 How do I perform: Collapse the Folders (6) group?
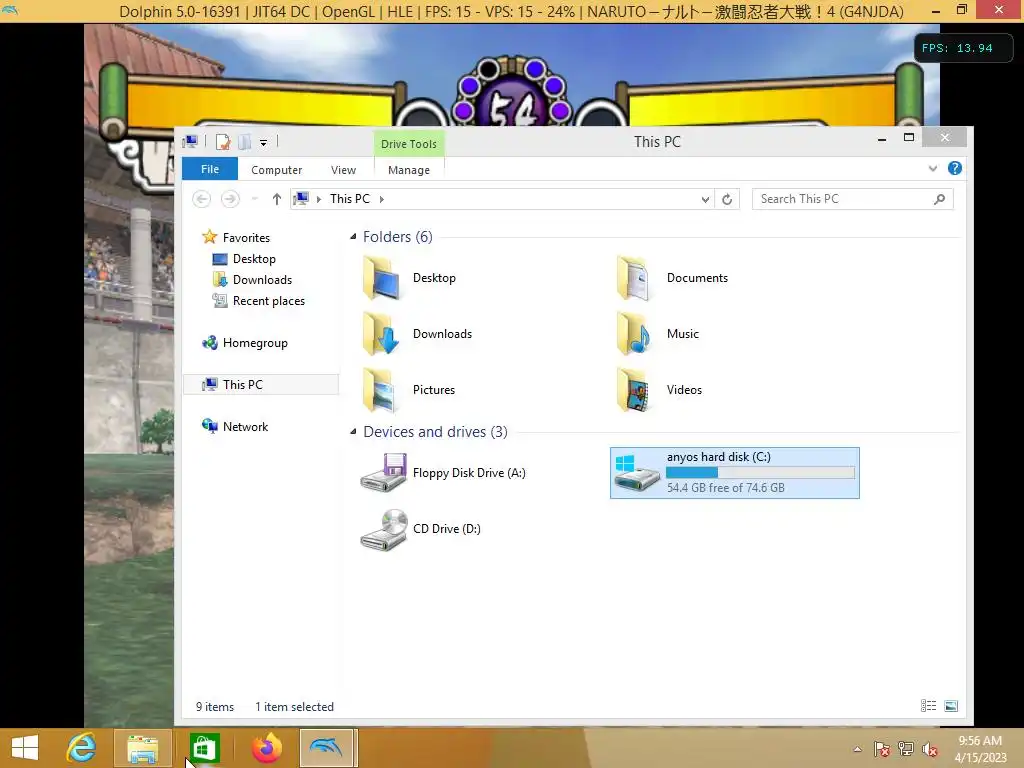(353, 236)
